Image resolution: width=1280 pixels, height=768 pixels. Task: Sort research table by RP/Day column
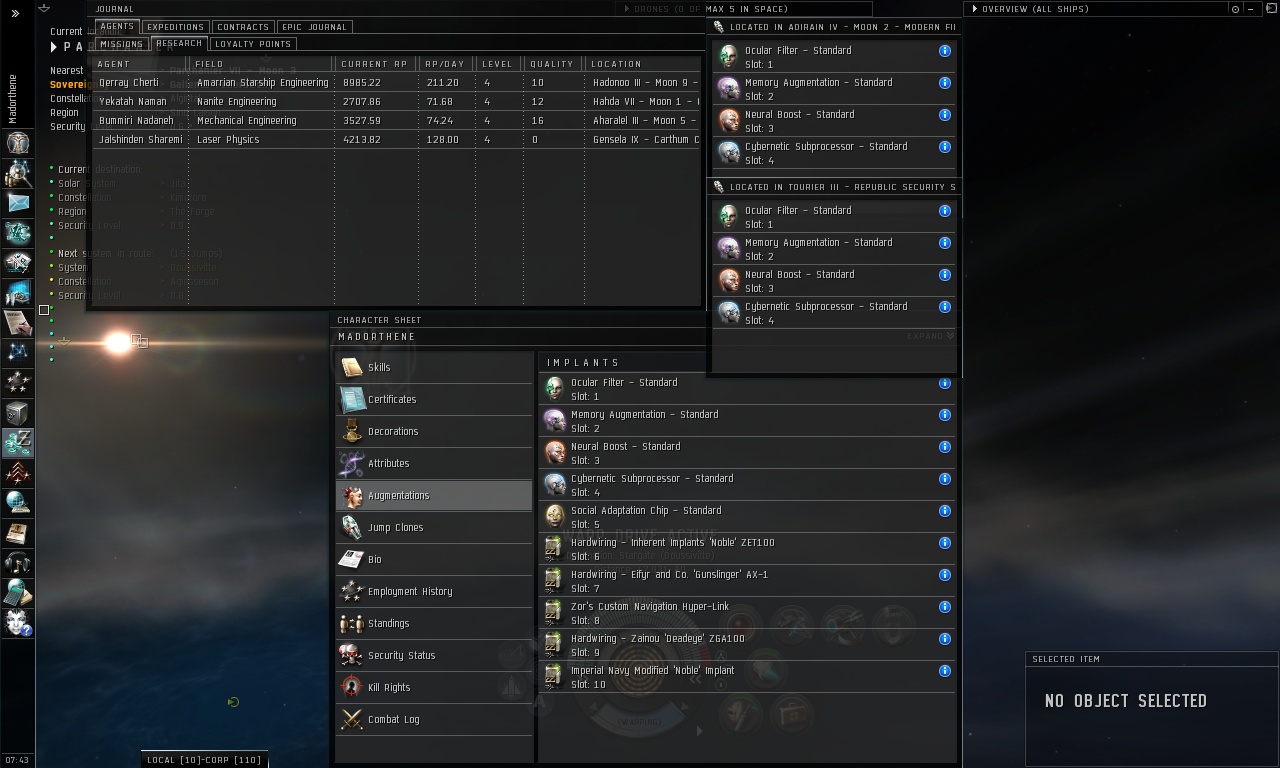(446, 64)
